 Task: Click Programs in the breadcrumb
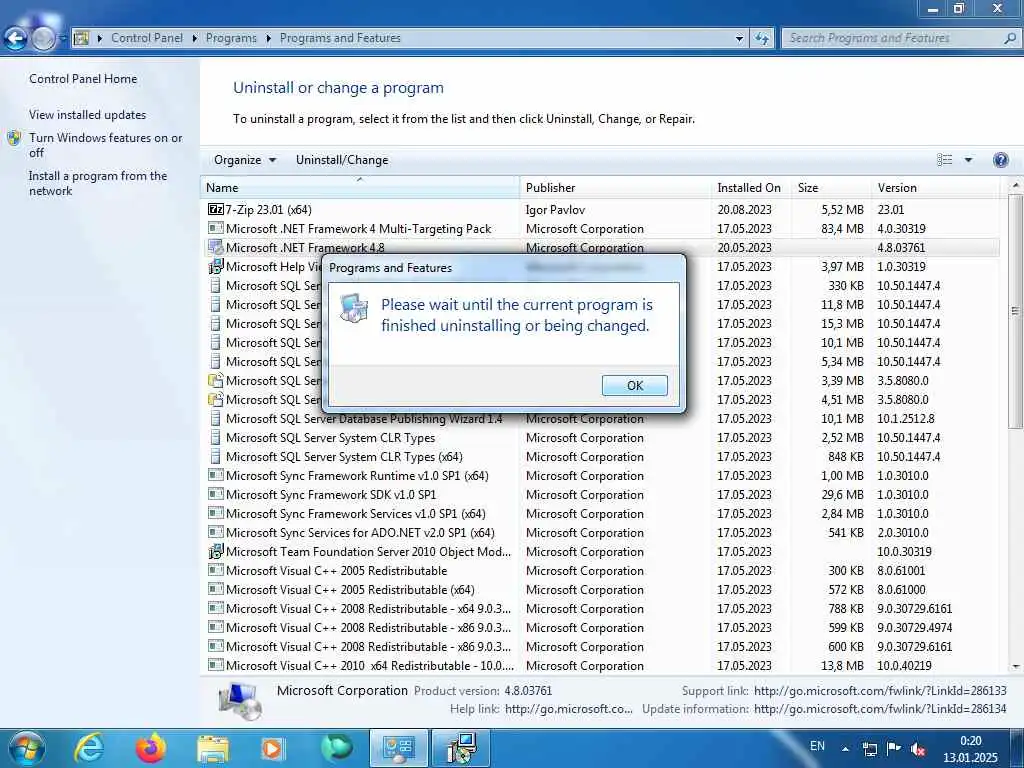[x=231, y=38]
